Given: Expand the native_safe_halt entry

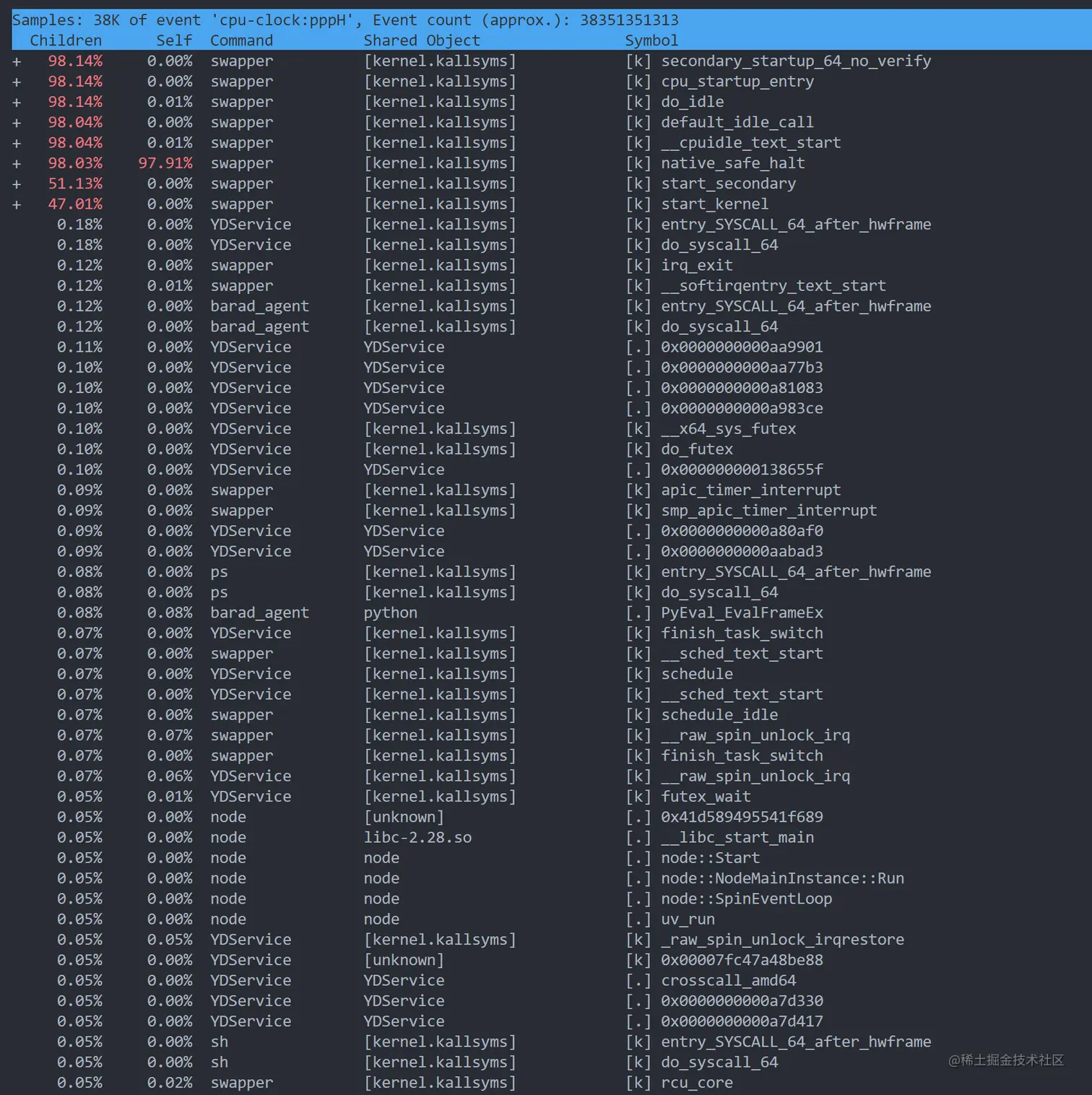Looking at the screenshot, I should point(17,164).
